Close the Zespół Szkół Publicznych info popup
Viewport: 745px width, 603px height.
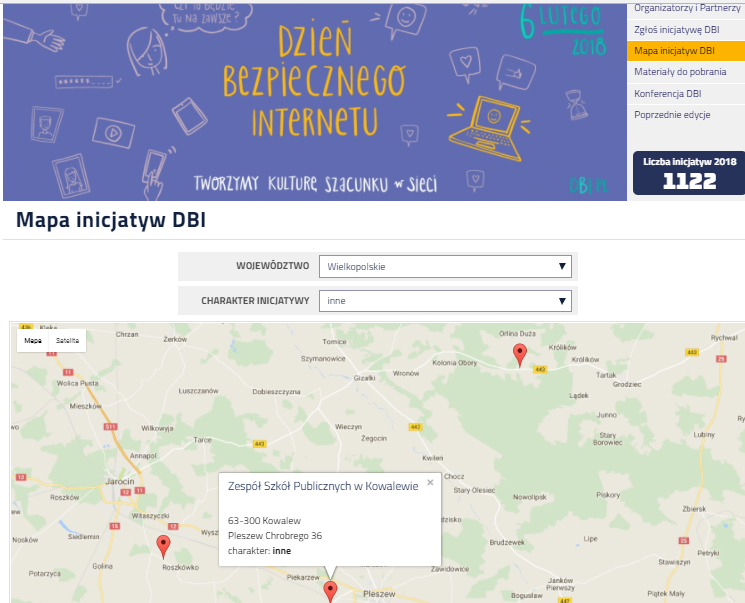click(430, 482)
